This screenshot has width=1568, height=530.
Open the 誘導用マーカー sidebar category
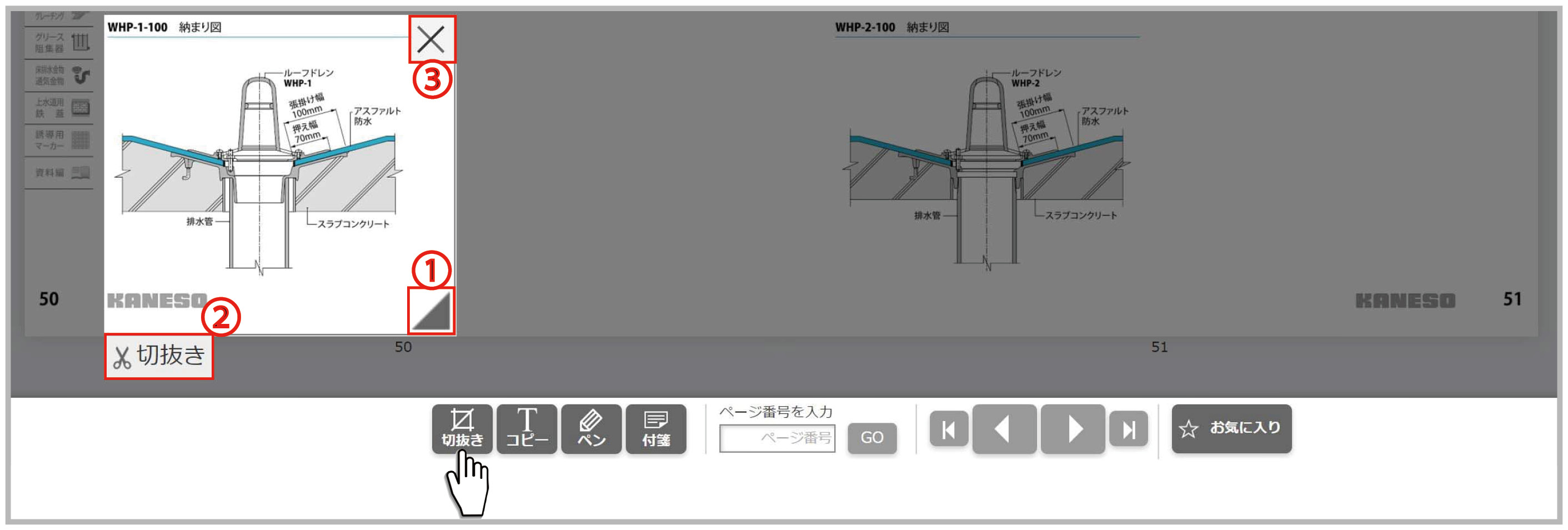pos(59,141)
